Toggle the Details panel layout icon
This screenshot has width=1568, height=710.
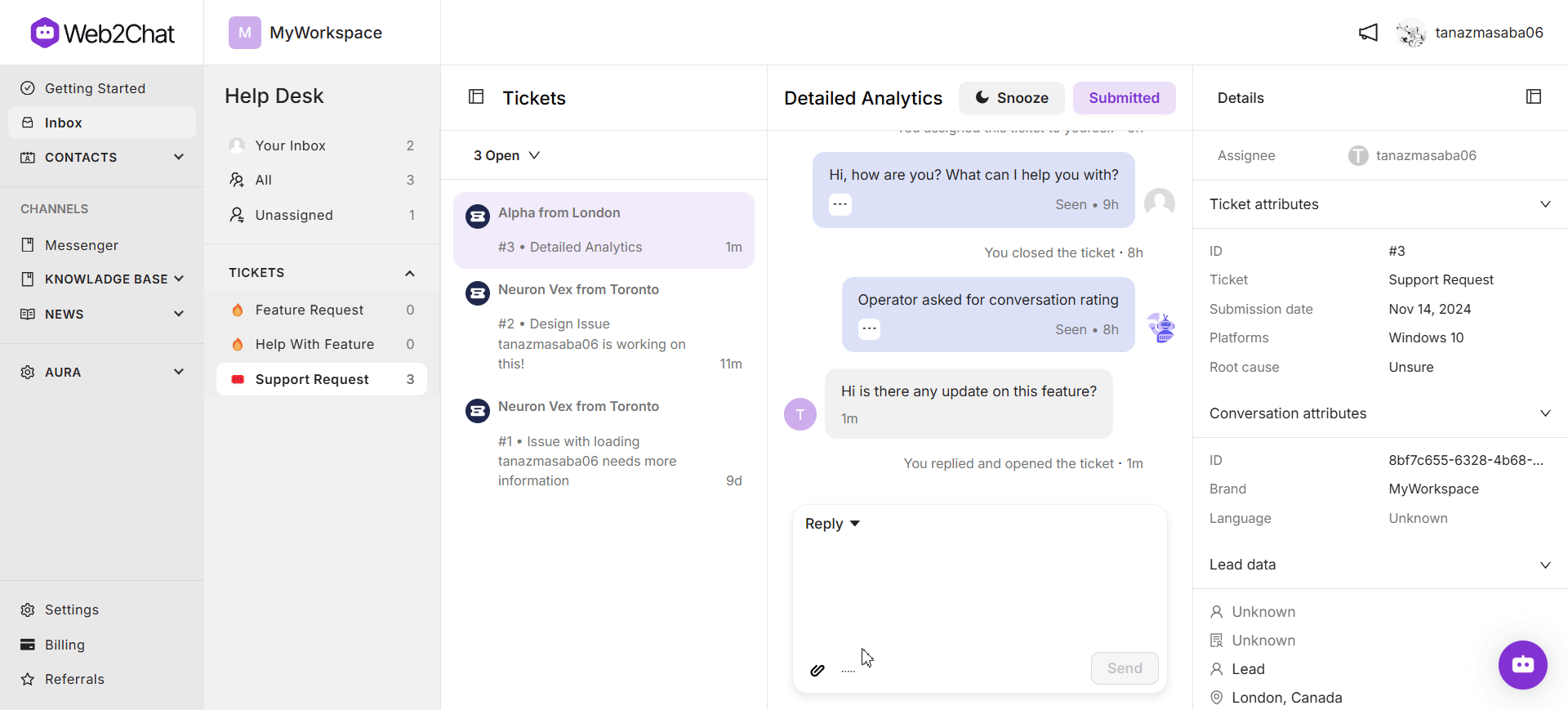pyautogui.click(x=1534, y=96)
